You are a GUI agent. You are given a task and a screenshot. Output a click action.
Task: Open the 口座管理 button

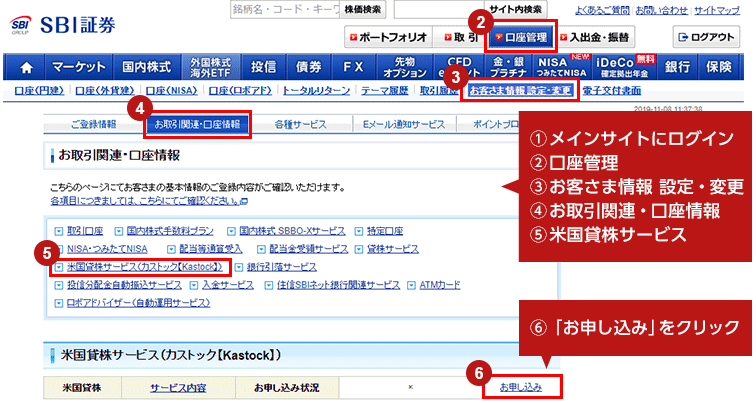pyautogui.click(x=522, y=37)
